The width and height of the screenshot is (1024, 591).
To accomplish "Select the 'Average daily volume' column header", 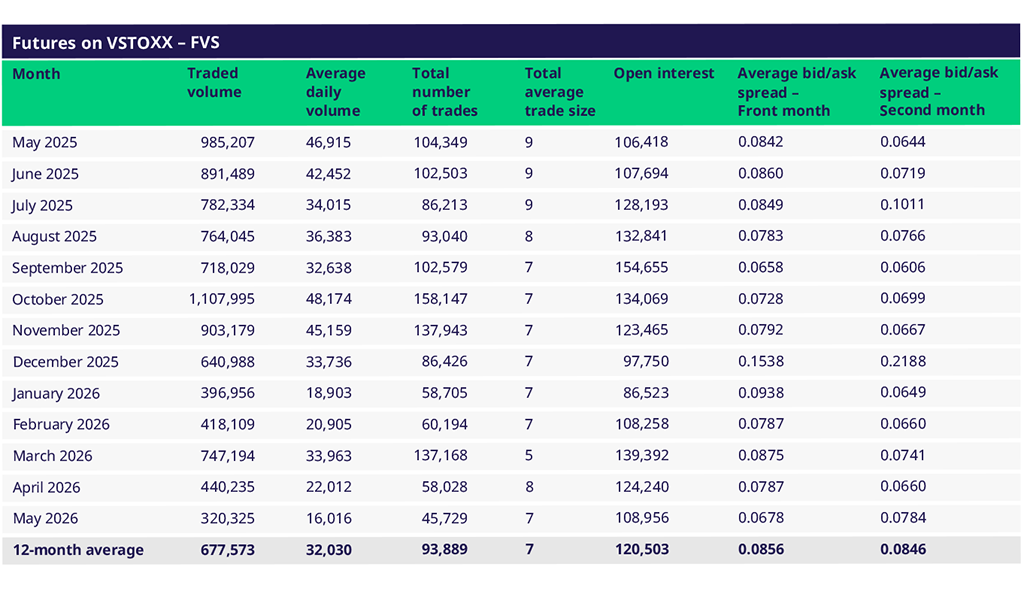I will 336,92.
